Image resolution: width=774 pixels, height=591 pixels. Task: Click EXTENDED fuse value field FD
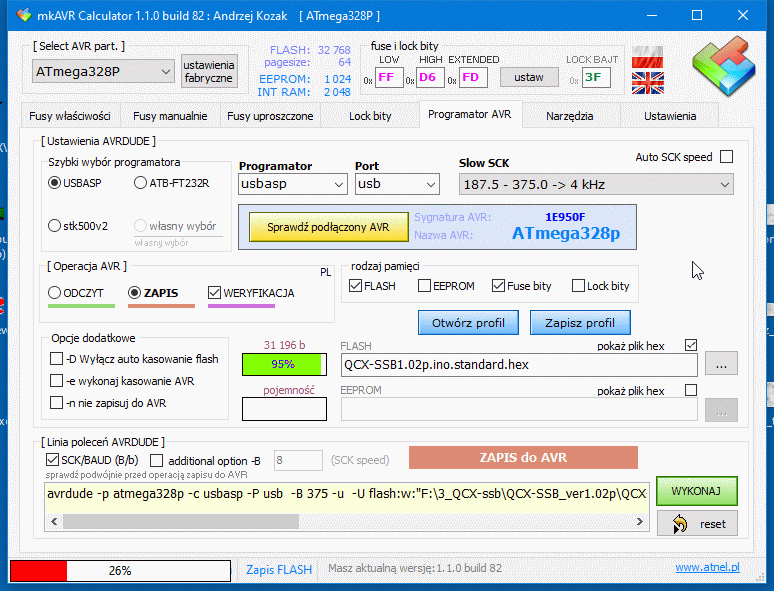click(x=473, y=78)
